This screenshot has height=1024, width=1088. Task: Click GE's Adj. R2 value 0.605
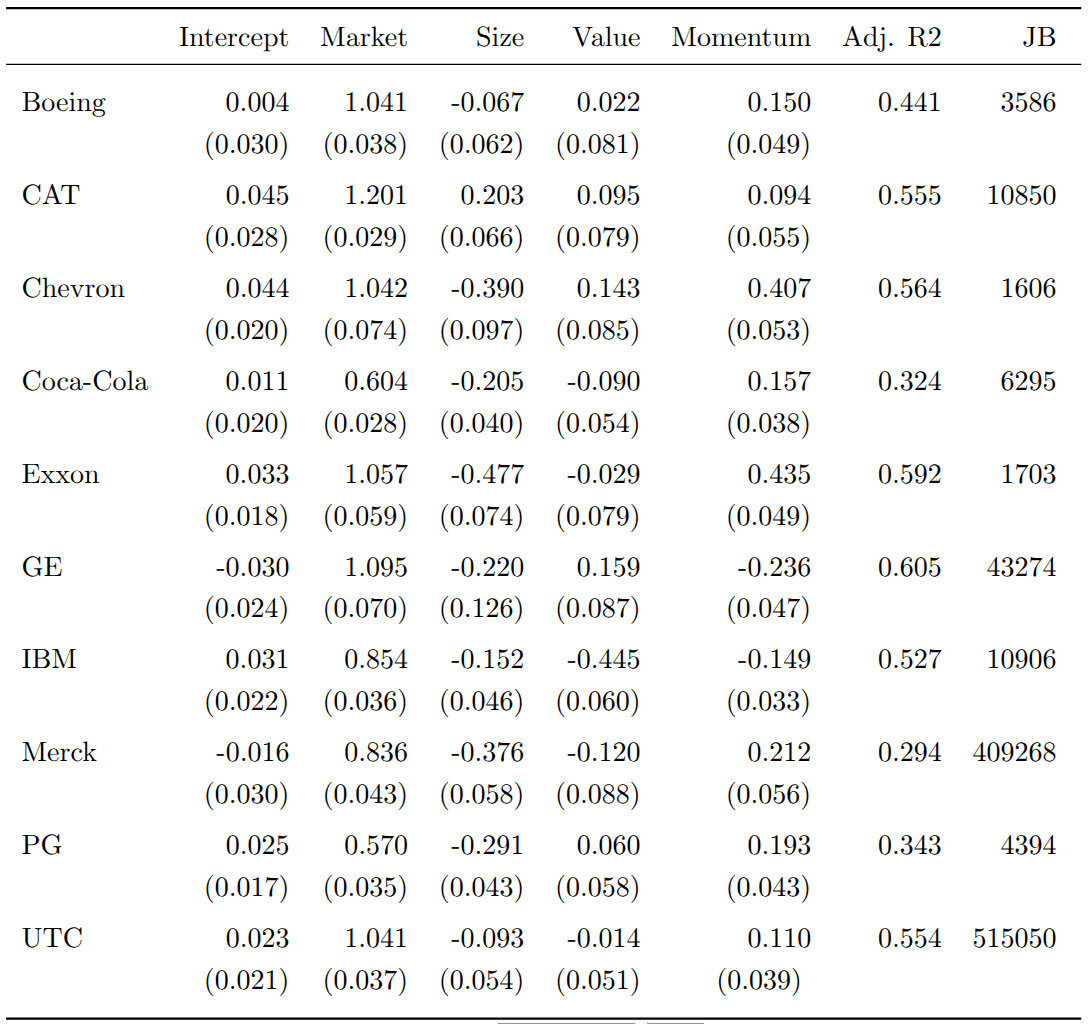(909, 567)
